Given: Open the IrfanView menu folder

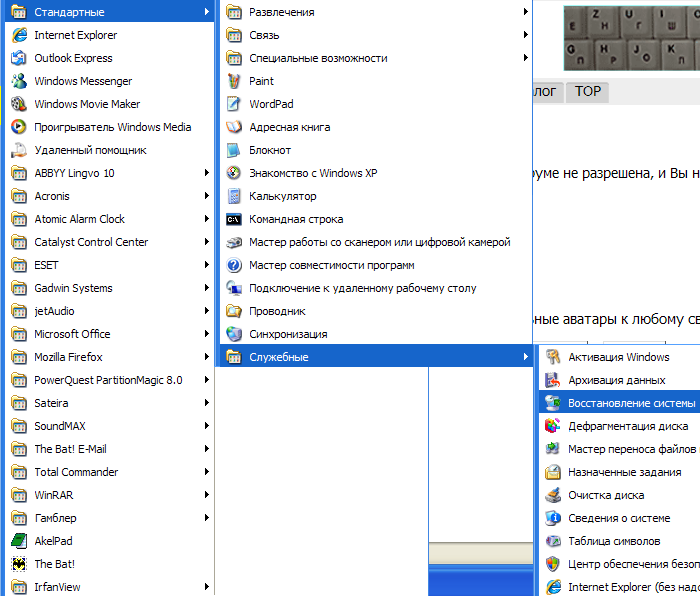Looking at the screenshot, I should coord(109,587).
